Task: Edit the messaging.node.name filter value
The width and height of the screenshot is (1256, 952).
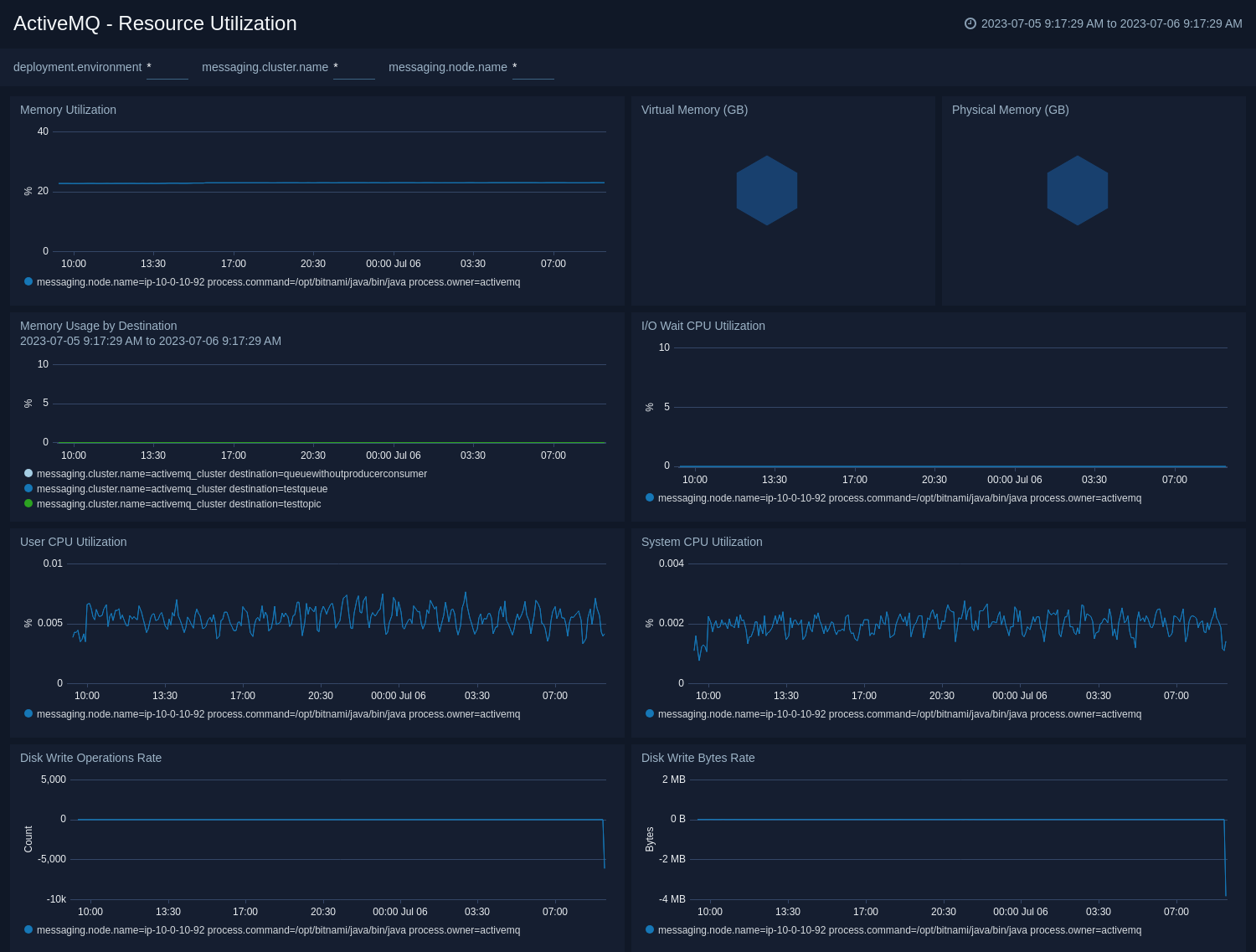Action: pos(533,68)
